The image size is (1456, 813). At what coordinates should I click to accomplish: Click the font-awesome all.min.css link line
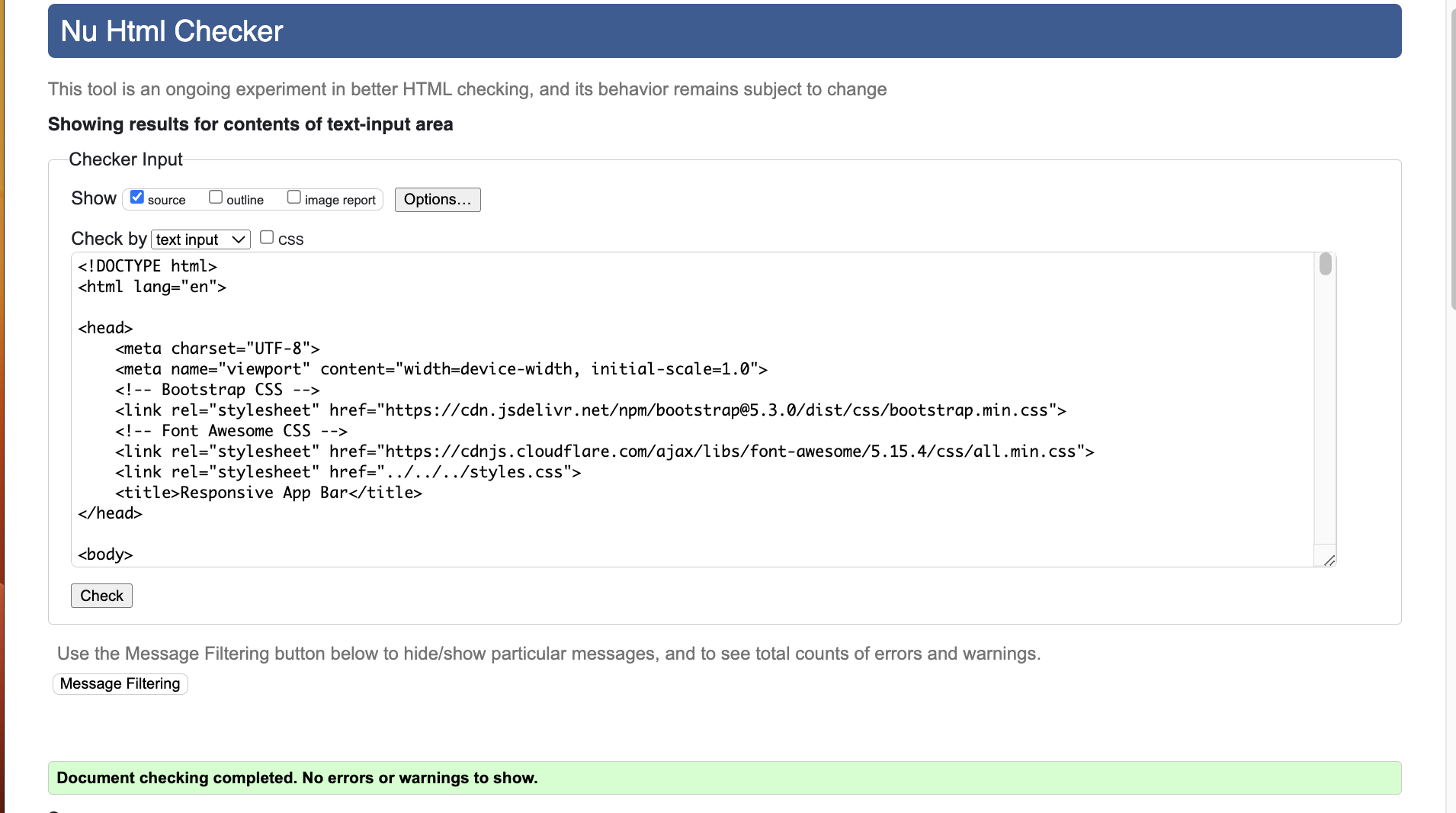point(605,451)
